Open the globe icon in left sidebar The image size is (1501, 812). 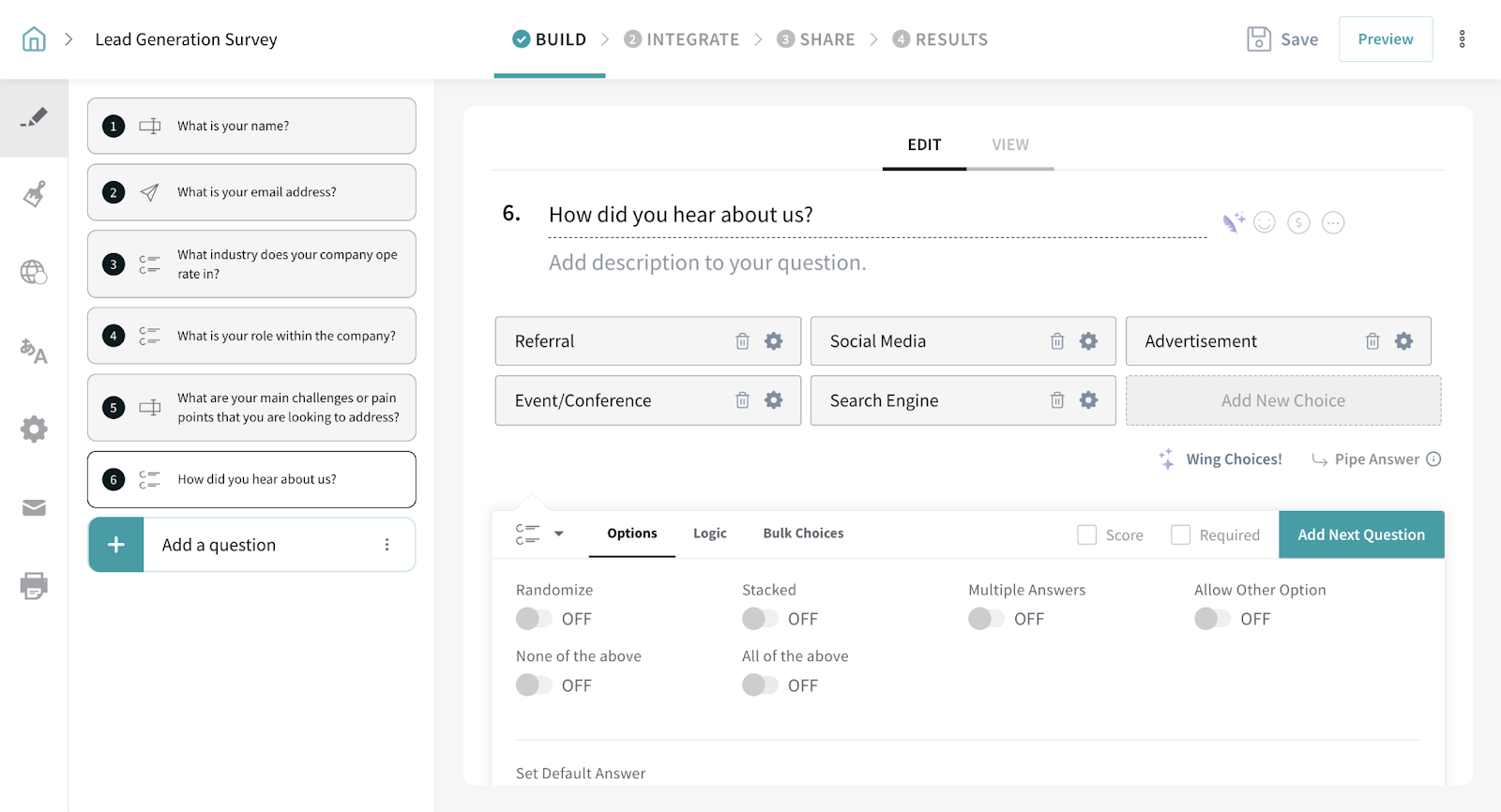pyautogui.click(x=34, y=272)
